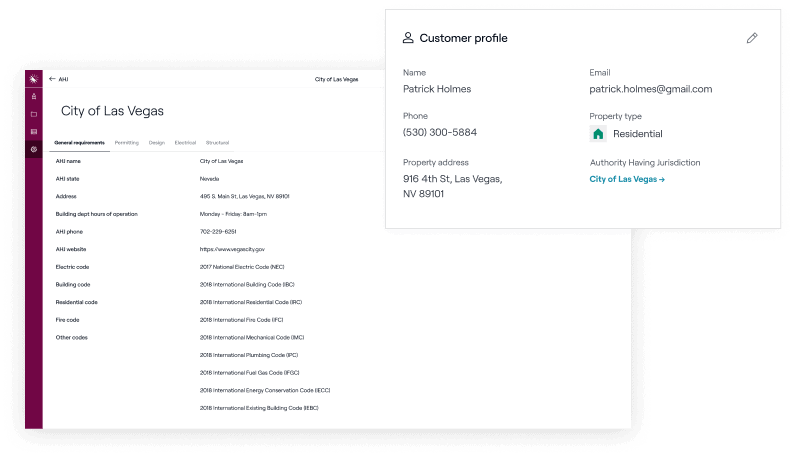Go back using the arrow beside AHJ
Viewport: 795px width, 458px height.
[52, 78]
